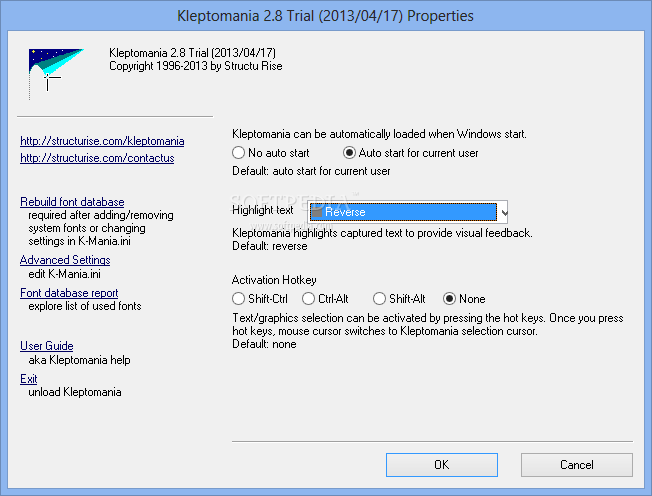Confirm settings with the OK button
This screenshot has height=496, width=652.
pos(442,465)
